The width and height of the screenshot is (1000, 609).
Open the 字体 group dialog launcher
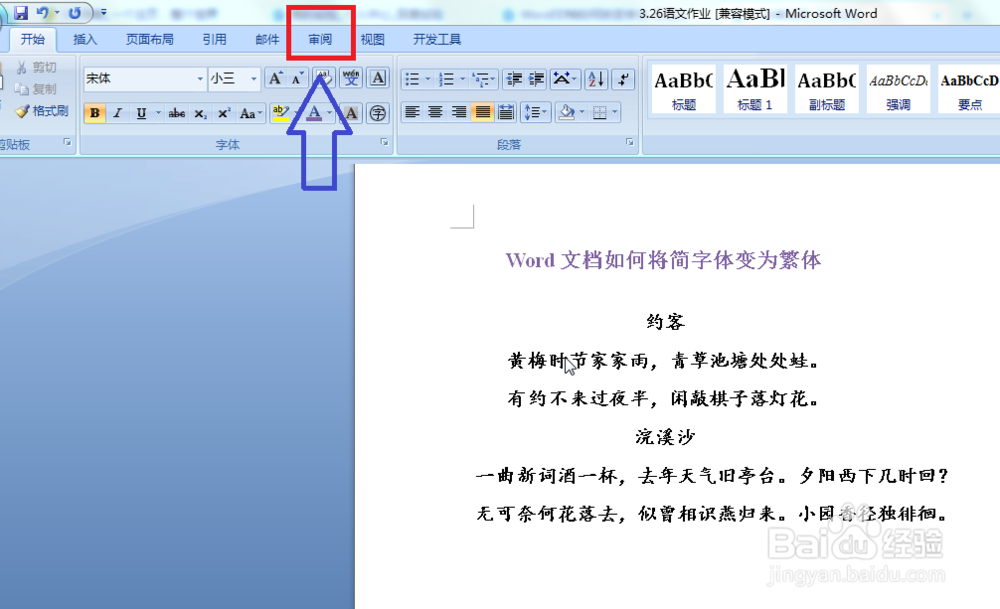point(386,144)
